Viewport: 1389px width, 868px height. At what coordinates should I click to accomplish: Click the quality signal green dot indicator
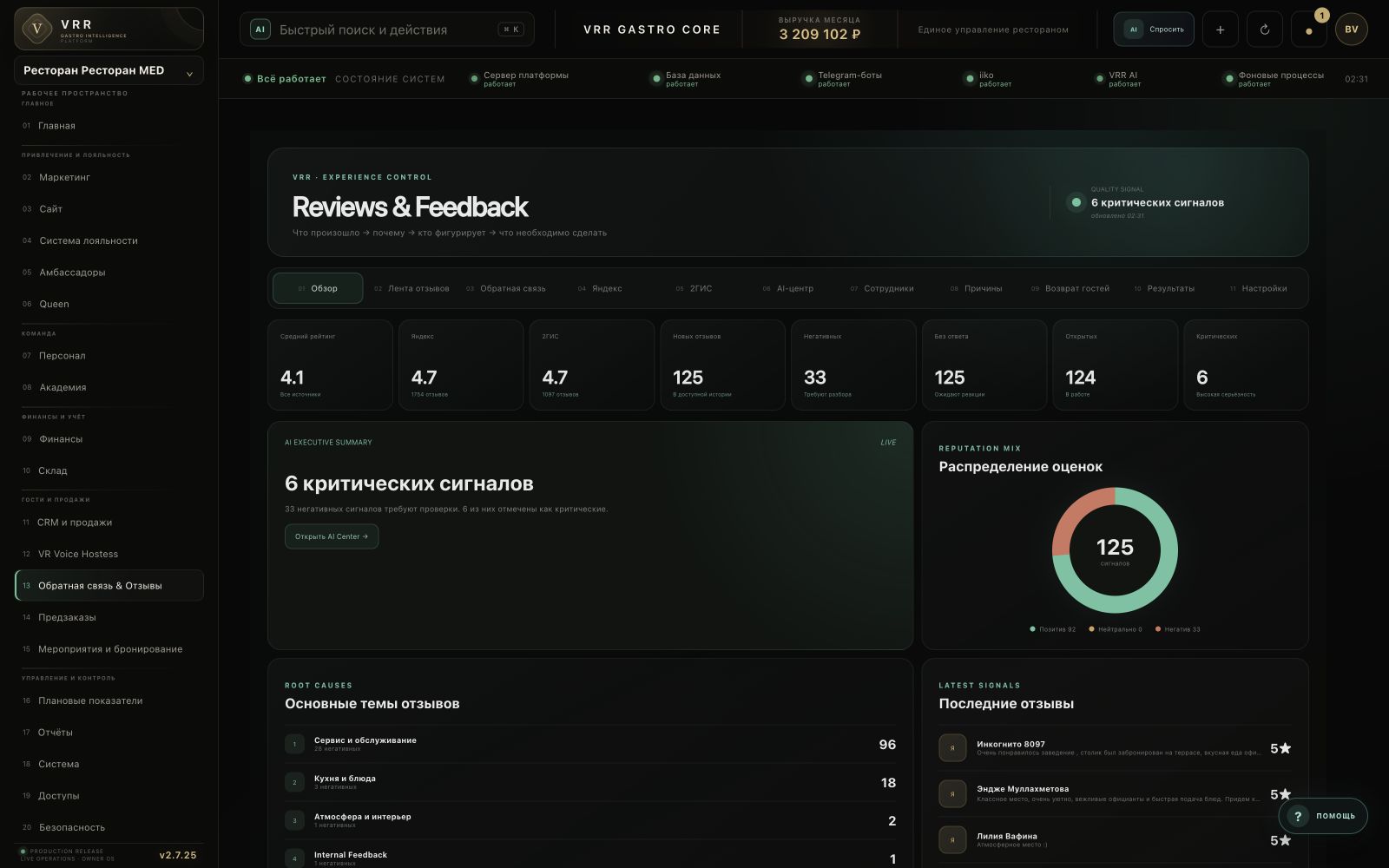click(x=1076, y=202)
